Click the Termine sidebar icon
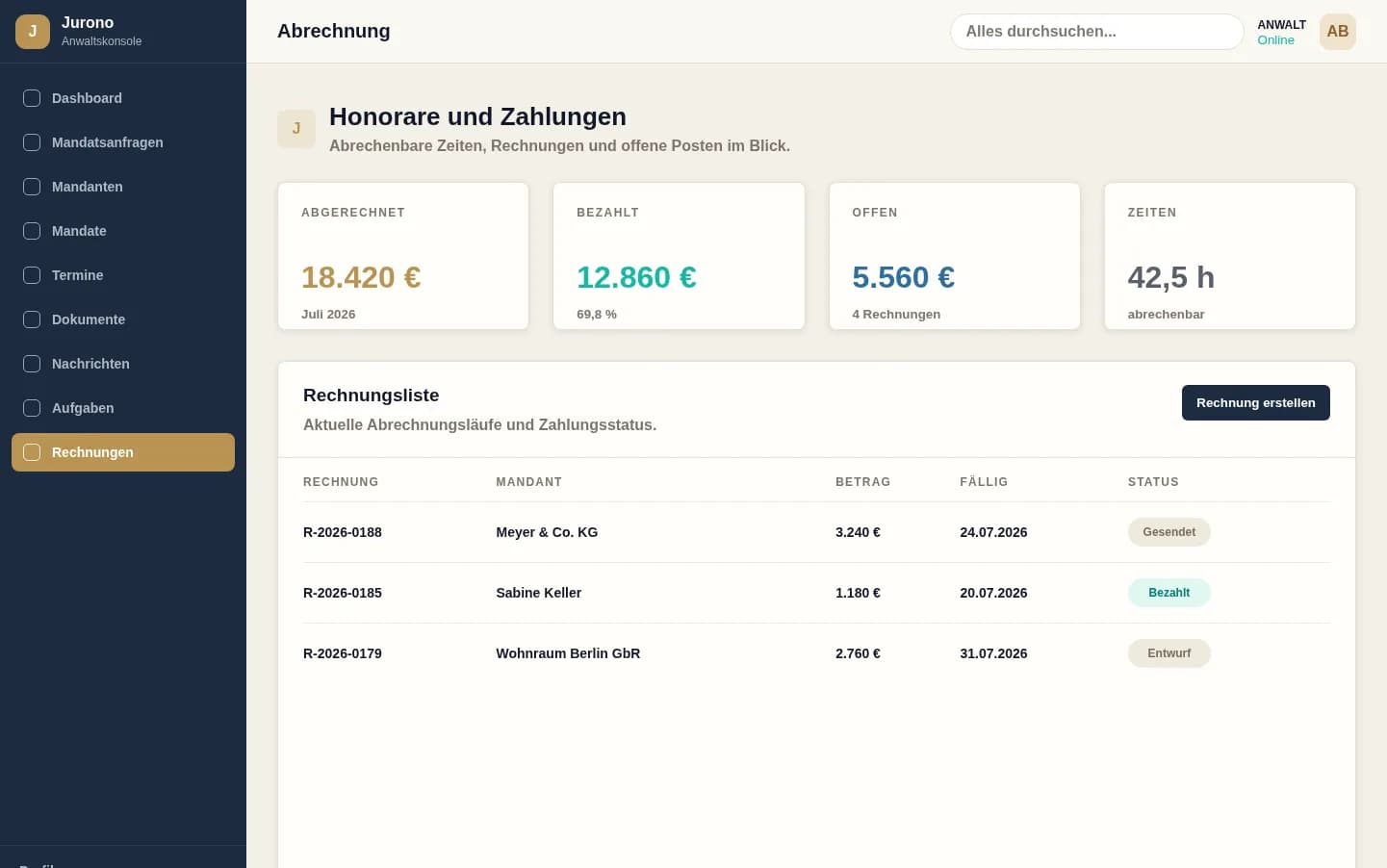 [x=32, y=275]
